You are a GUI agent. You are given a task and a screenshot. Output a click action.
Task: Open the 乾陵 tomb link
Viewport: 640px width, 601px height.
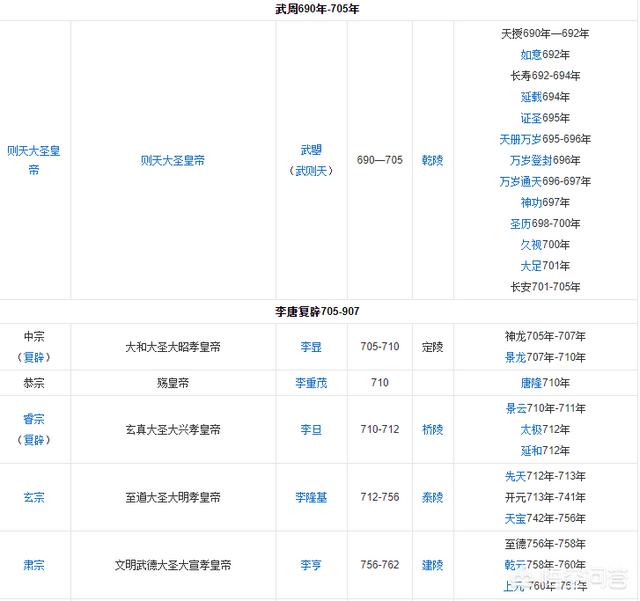432,160
